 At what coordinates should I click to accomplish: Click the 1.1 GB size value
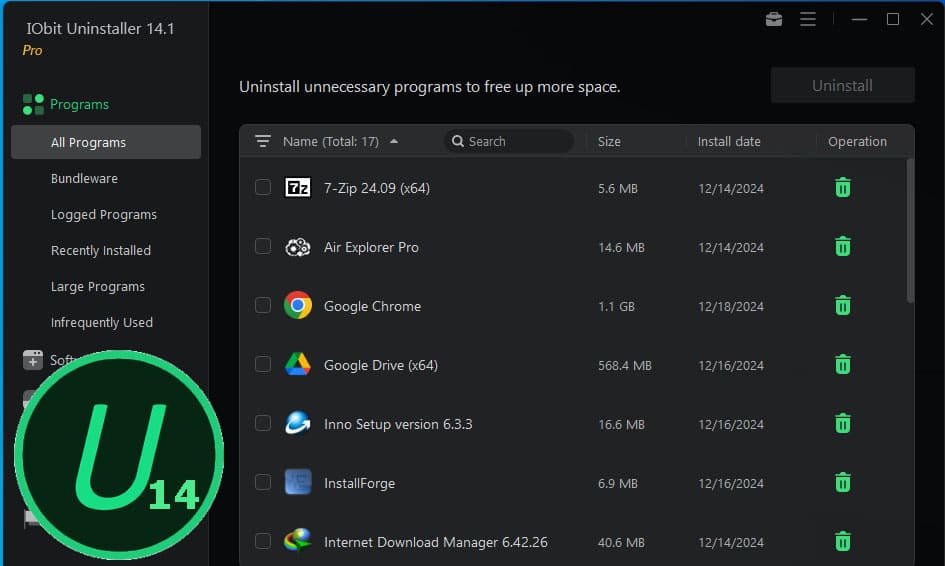click(x=616, y=306)
